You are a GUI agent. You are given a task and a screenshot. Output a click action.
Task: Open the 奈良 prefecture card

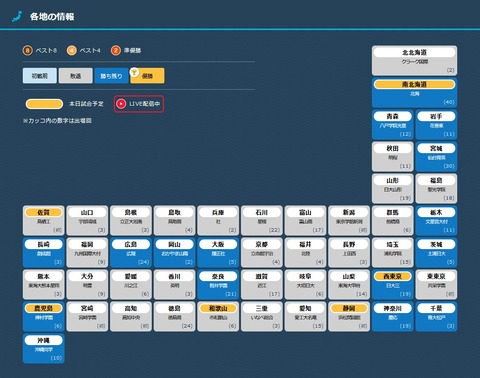218,285
